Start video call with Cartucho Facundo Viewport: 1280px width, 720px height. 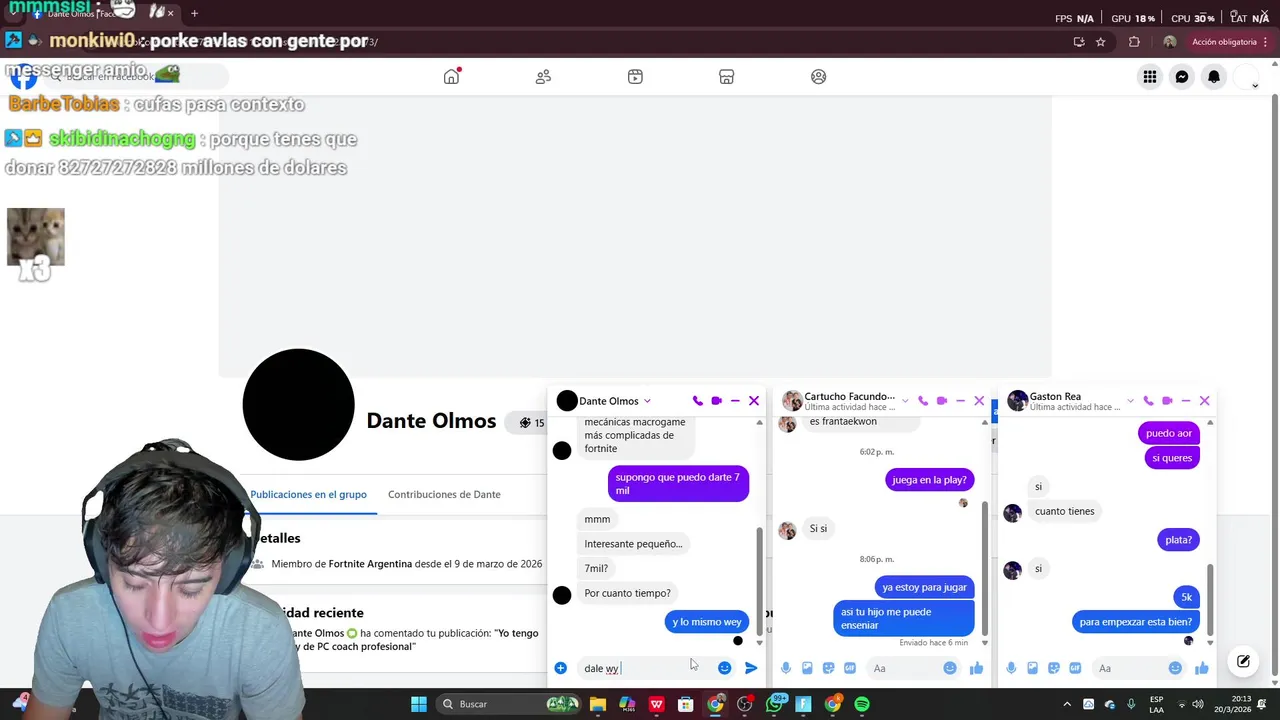pyautogui.click(x=942, y=401)
